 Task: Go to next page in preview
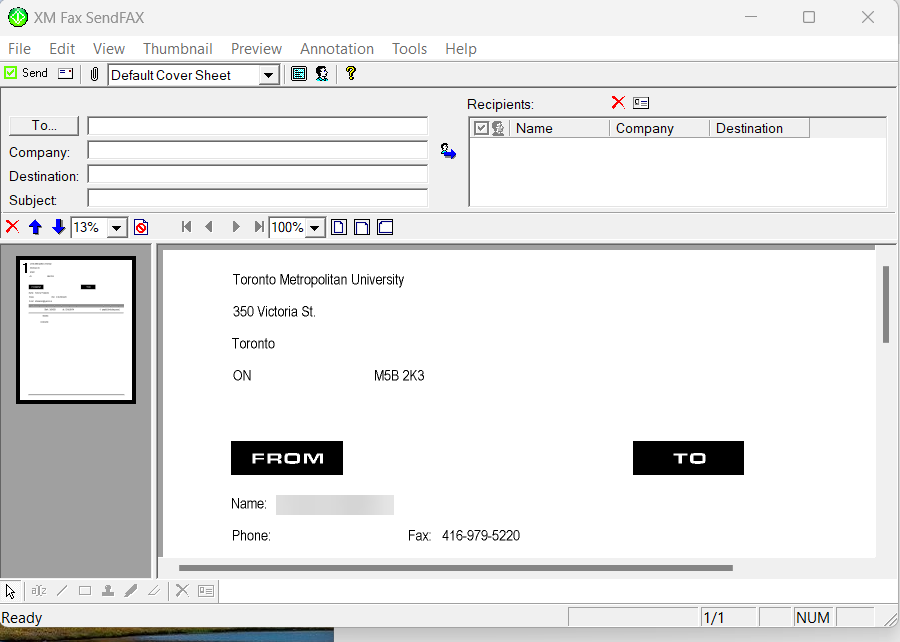point(236,227)
